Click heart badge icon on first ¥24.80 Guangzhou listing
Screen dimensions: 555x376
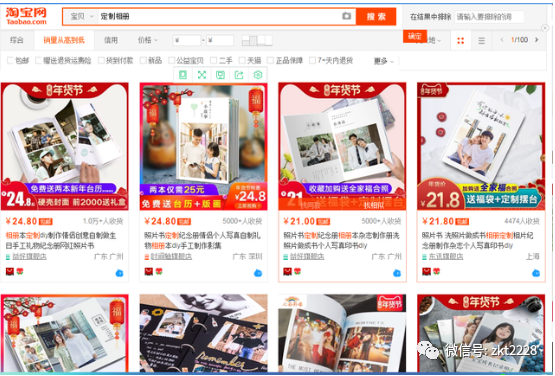click(x=20, y=272)
